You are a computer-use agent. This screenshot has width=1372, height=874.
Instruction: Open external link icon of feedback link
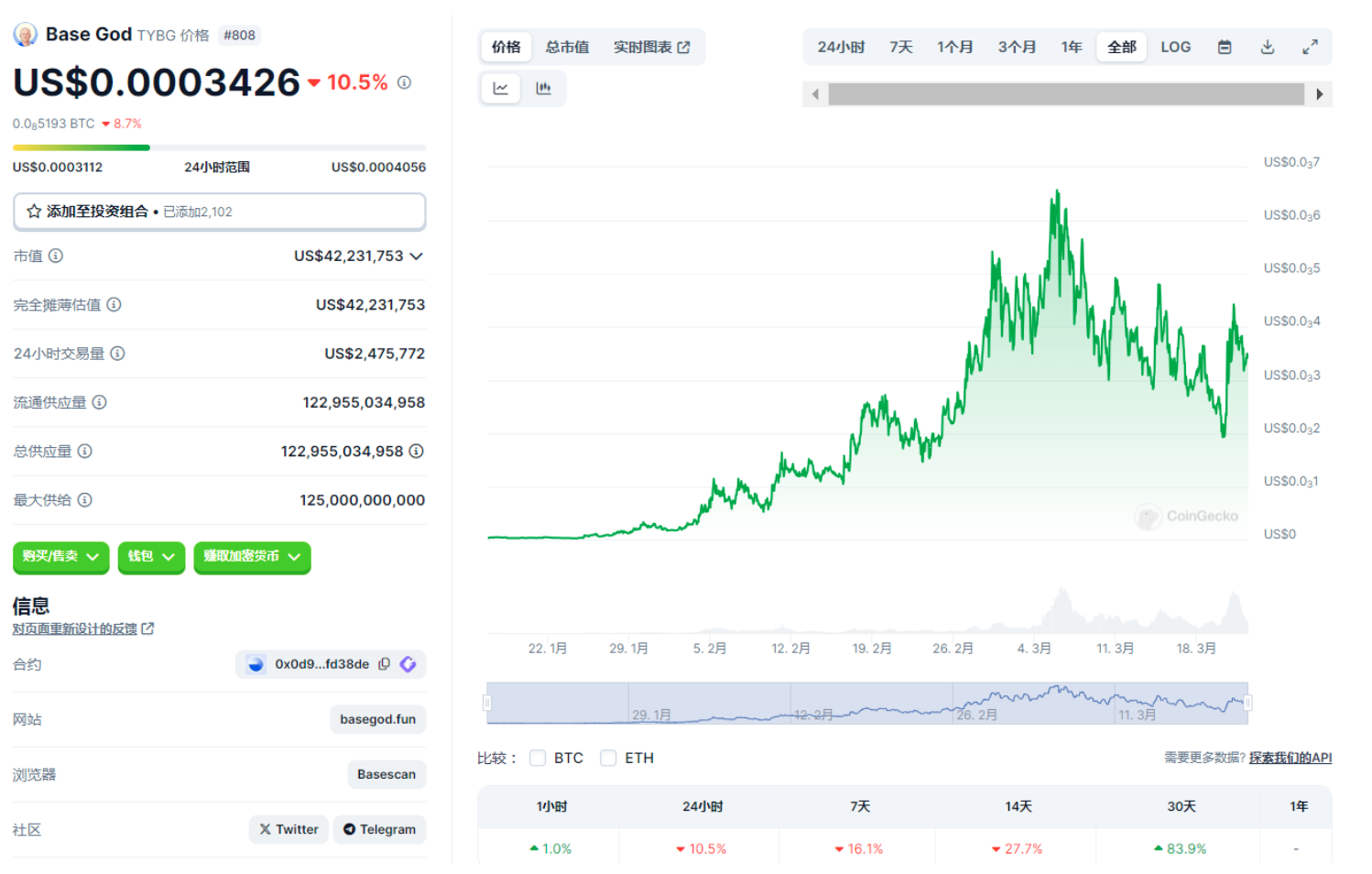[x=148, y=628]
